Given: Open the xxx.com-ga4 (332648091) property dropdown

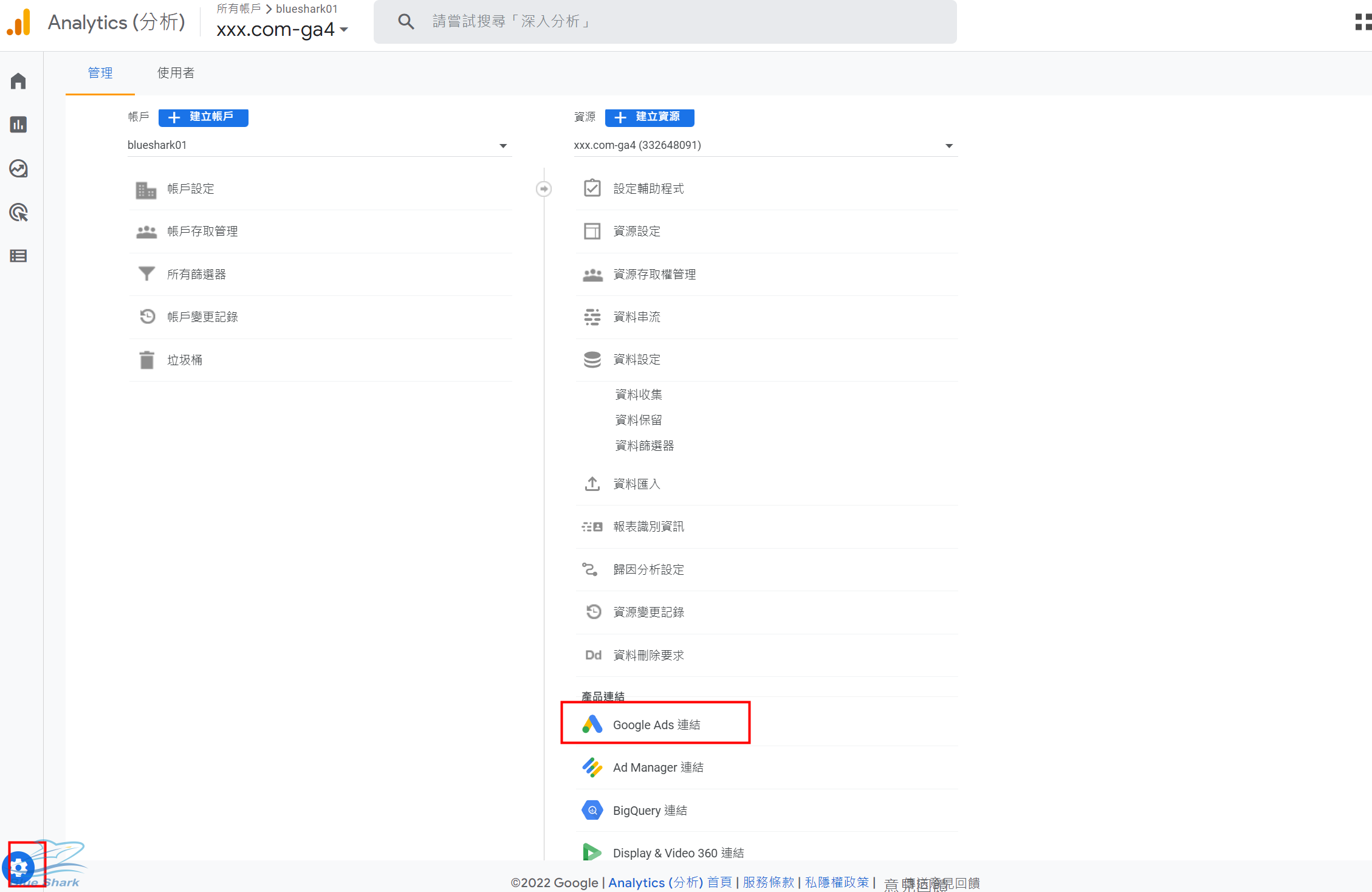Looking at the screenshot, I should pyautogui.click(x=766, y=145).
